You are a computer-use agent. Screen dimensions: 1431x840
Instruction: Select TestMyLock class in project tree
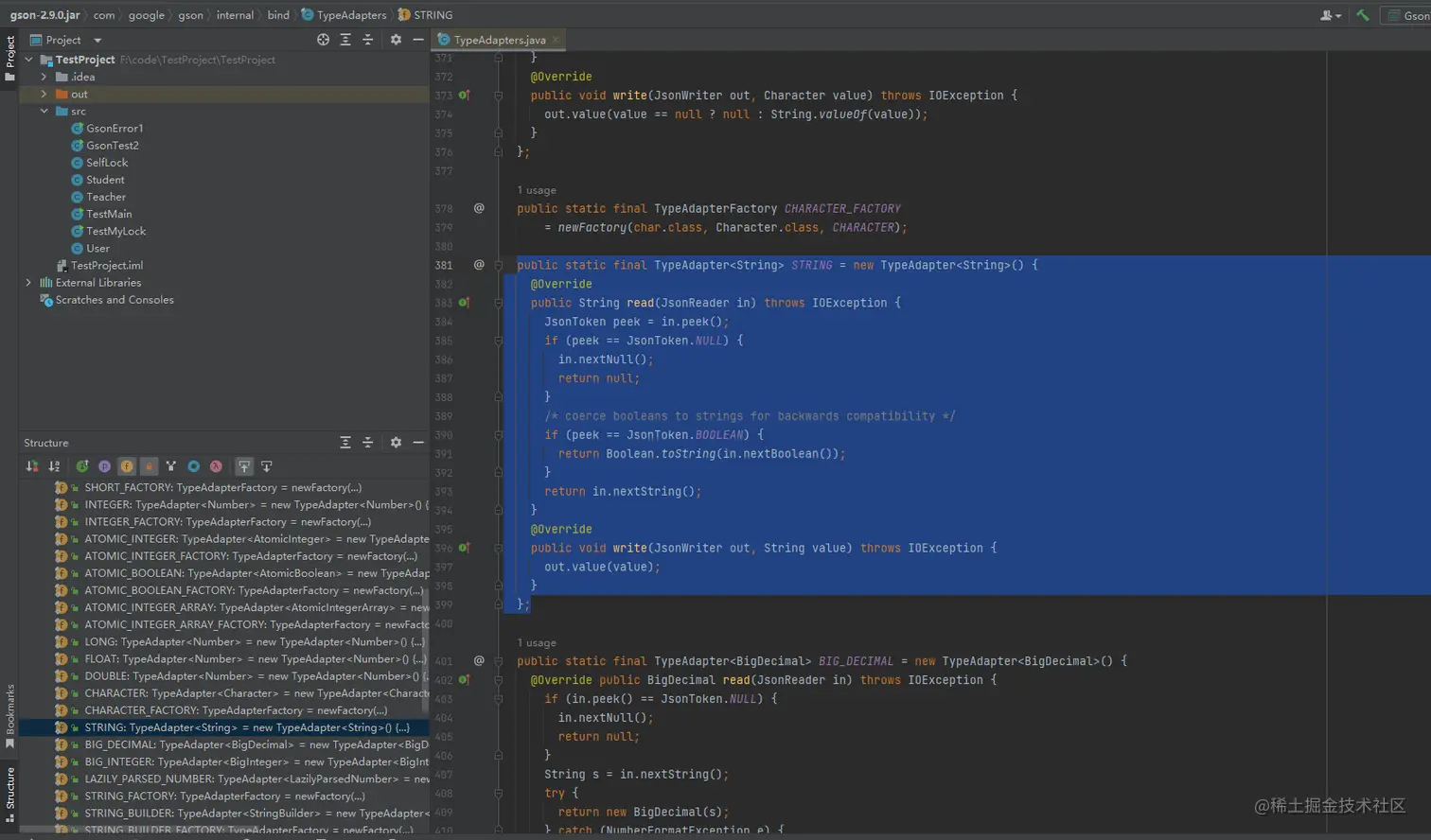[x=115, y=231]
